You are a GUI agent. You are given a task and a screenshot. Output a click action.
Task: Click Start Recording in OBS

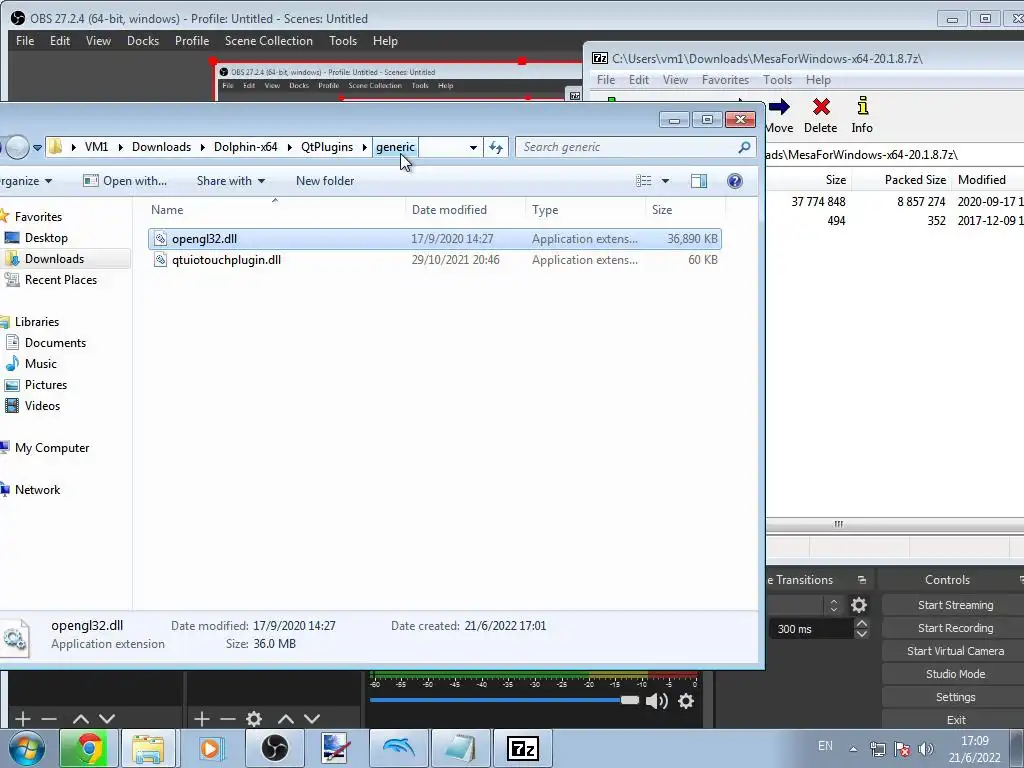coord(955,628)
